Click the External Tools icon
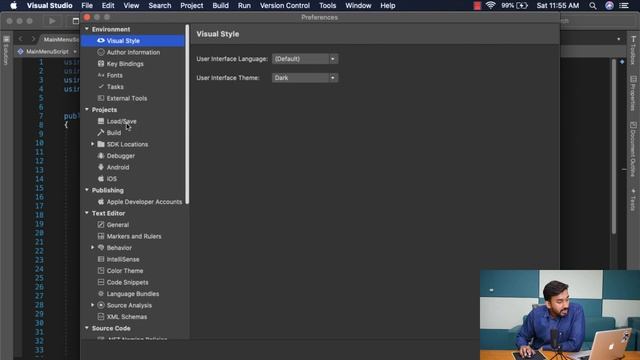This screenshot has width=640, height=360. 101,98
